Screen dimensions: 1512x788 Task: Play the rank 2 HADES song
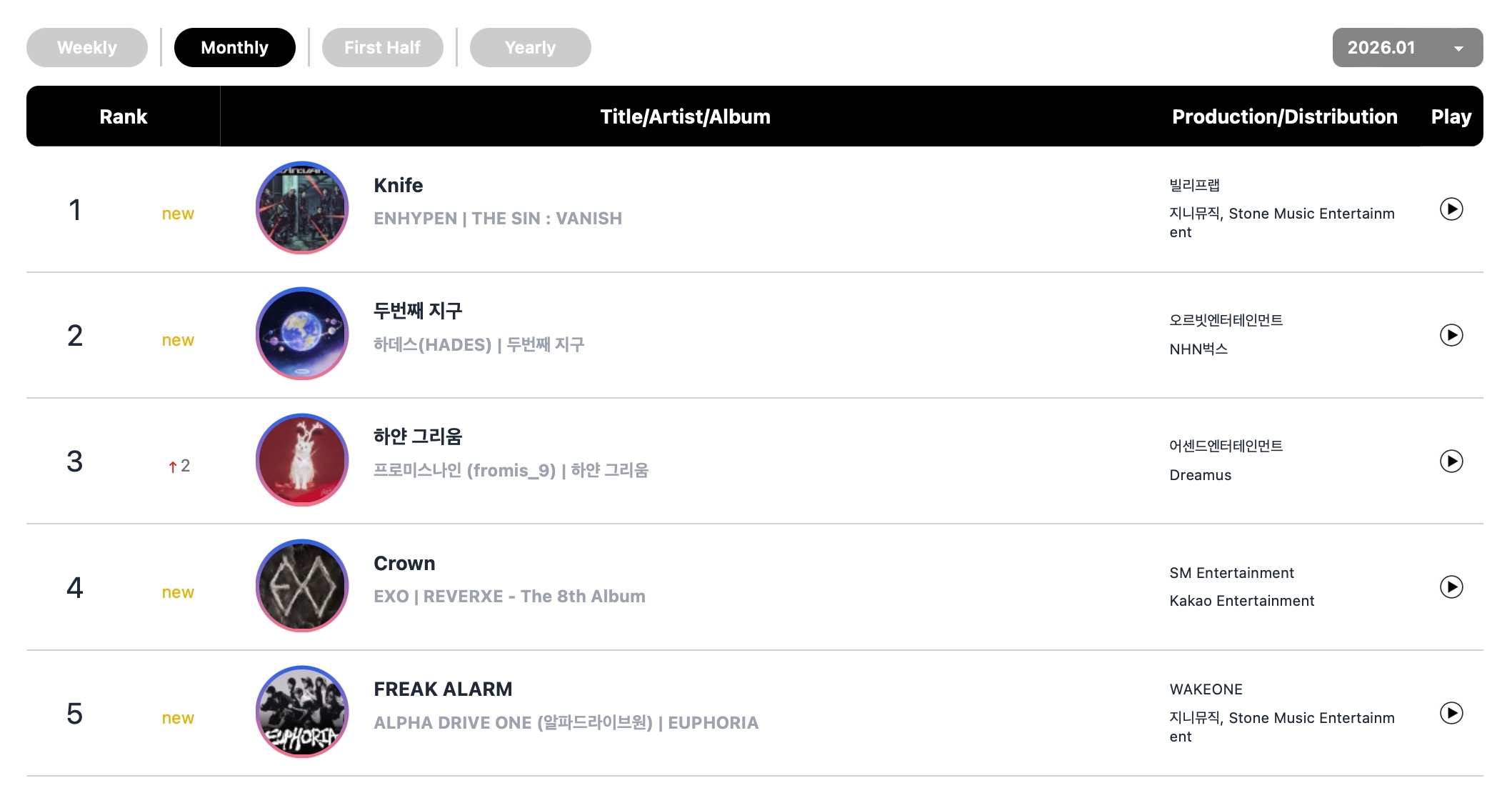click(1451, 335)
